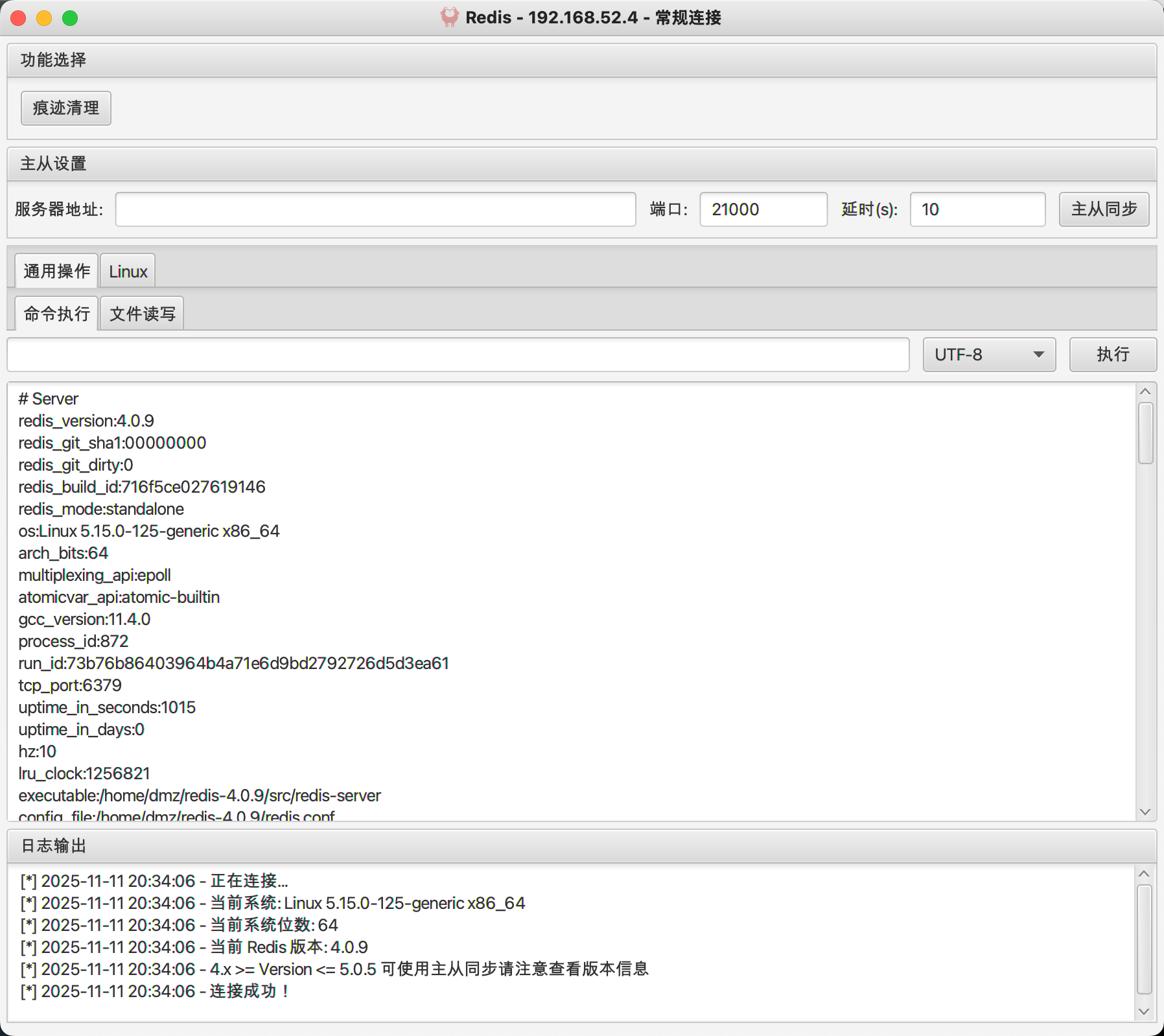The image size is (1164, 1036).
Task: Click the tcp_port:6379 line
Action: (x=70, y=685)
